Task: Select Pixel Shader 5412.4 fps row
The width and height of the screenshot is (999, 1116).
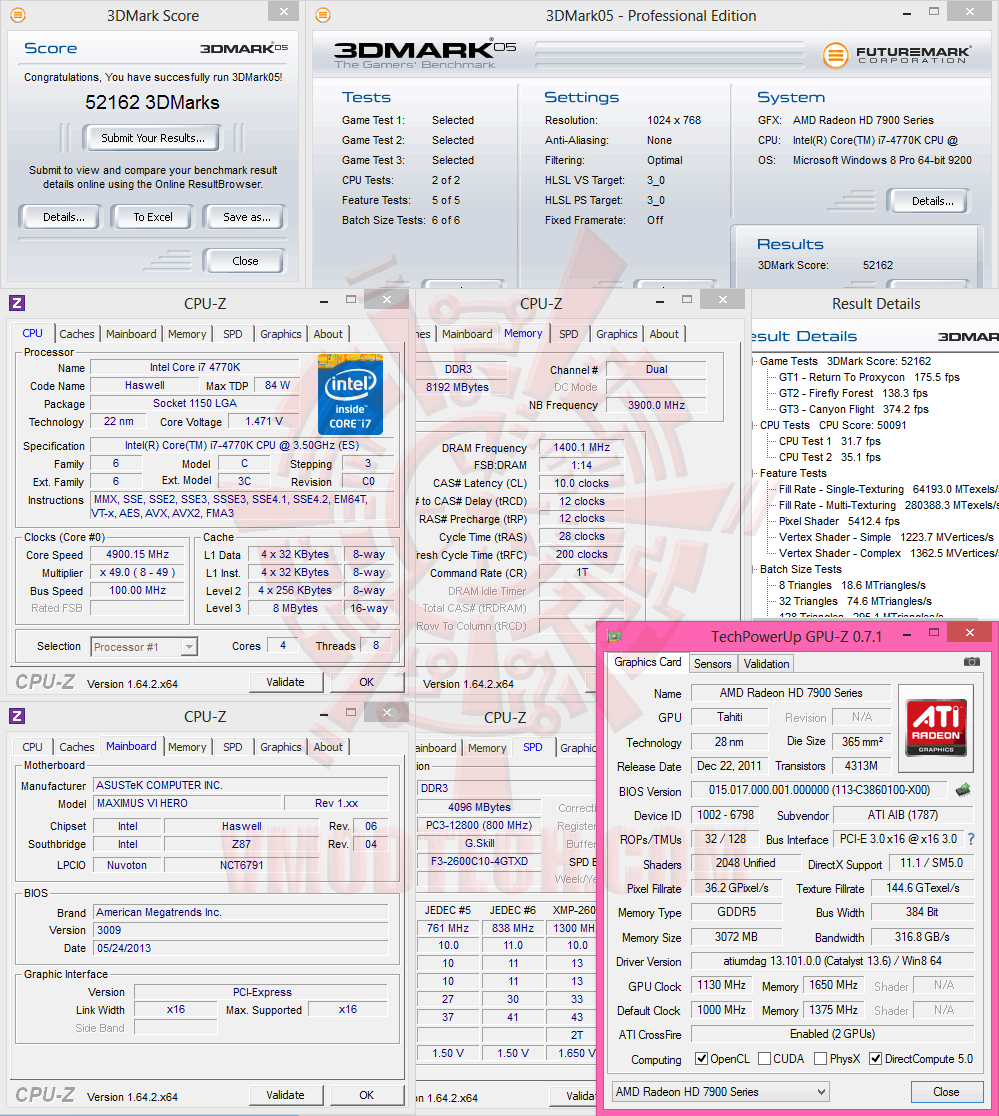Action: click(839, 521)
